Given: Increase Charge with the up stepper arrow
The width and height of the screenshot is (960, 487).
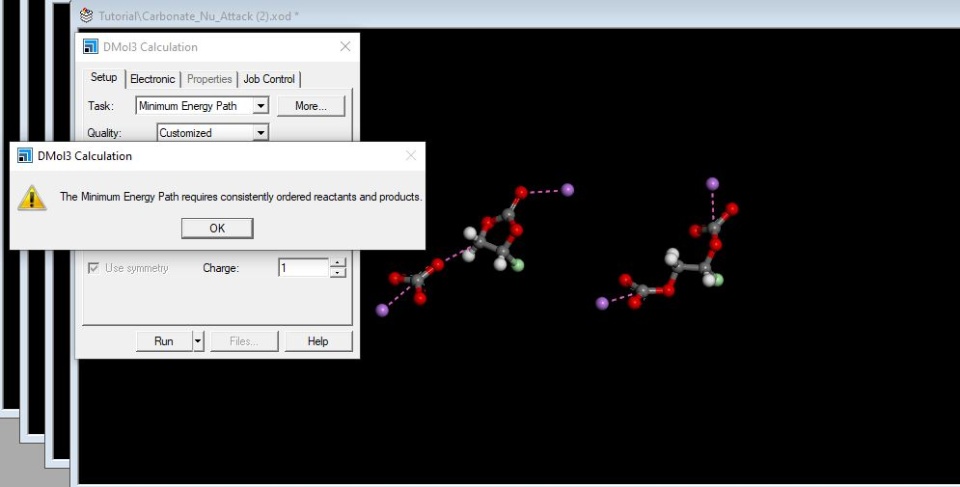Looking at the screenshot, I should 338,263.
